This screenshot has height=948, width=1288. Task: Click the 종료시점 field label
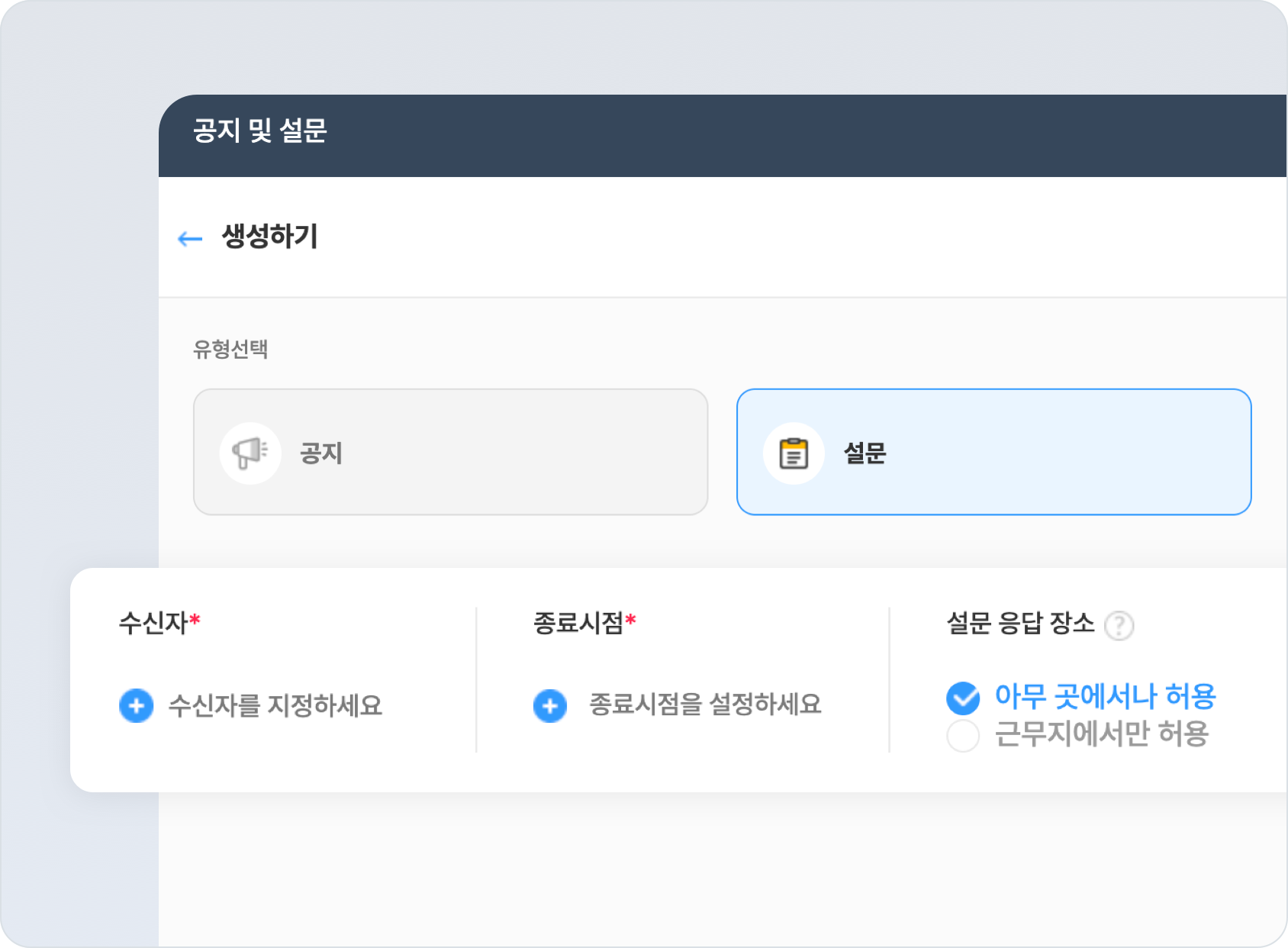[578, 623]
